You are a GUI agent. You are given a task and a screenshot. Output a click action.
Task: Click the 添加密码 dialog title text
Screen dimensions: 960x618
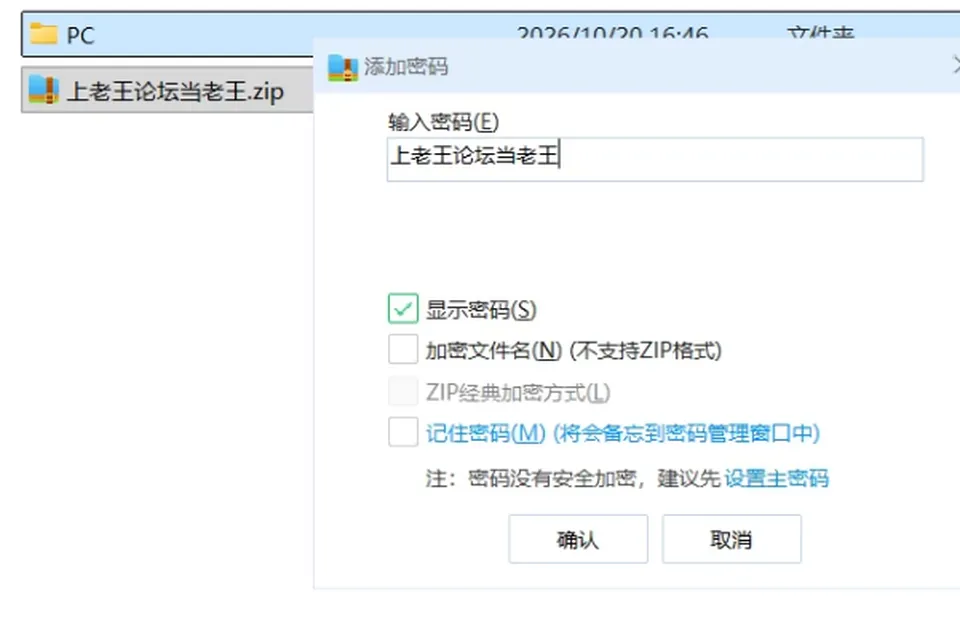click(406, 66)
